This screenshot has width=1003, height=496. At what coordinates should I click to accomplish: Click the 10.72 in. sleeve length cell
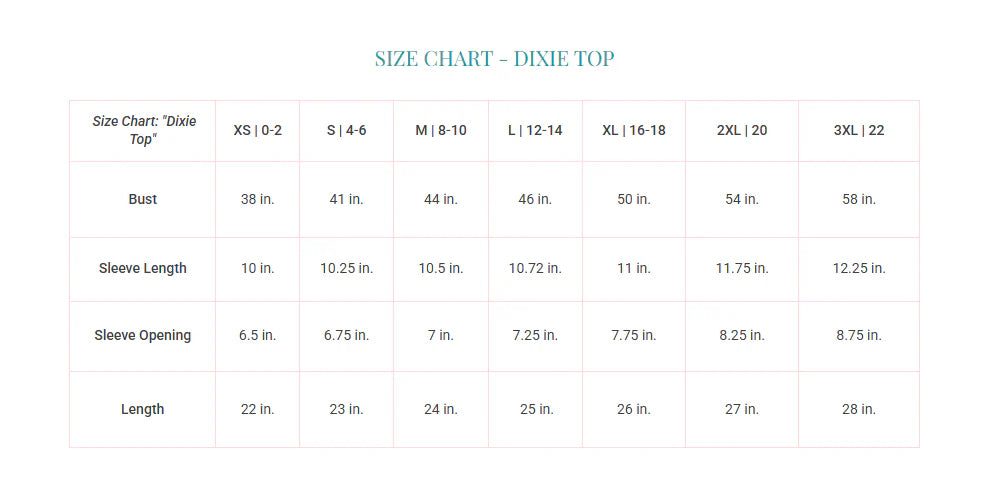pyautogui.click(x=535, y=268)
